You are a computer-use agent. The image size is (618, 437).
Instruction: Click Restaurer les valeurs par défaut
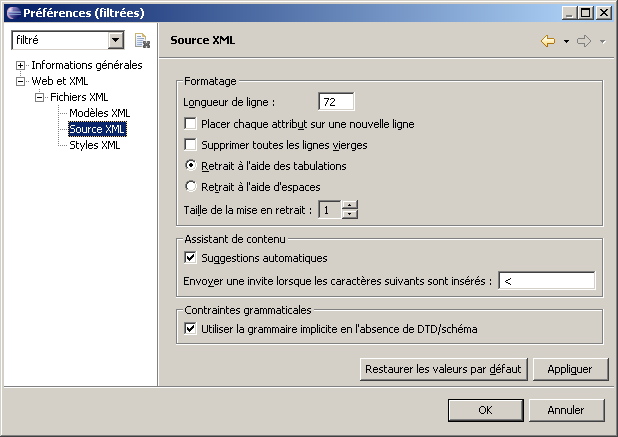coord(443,369)
